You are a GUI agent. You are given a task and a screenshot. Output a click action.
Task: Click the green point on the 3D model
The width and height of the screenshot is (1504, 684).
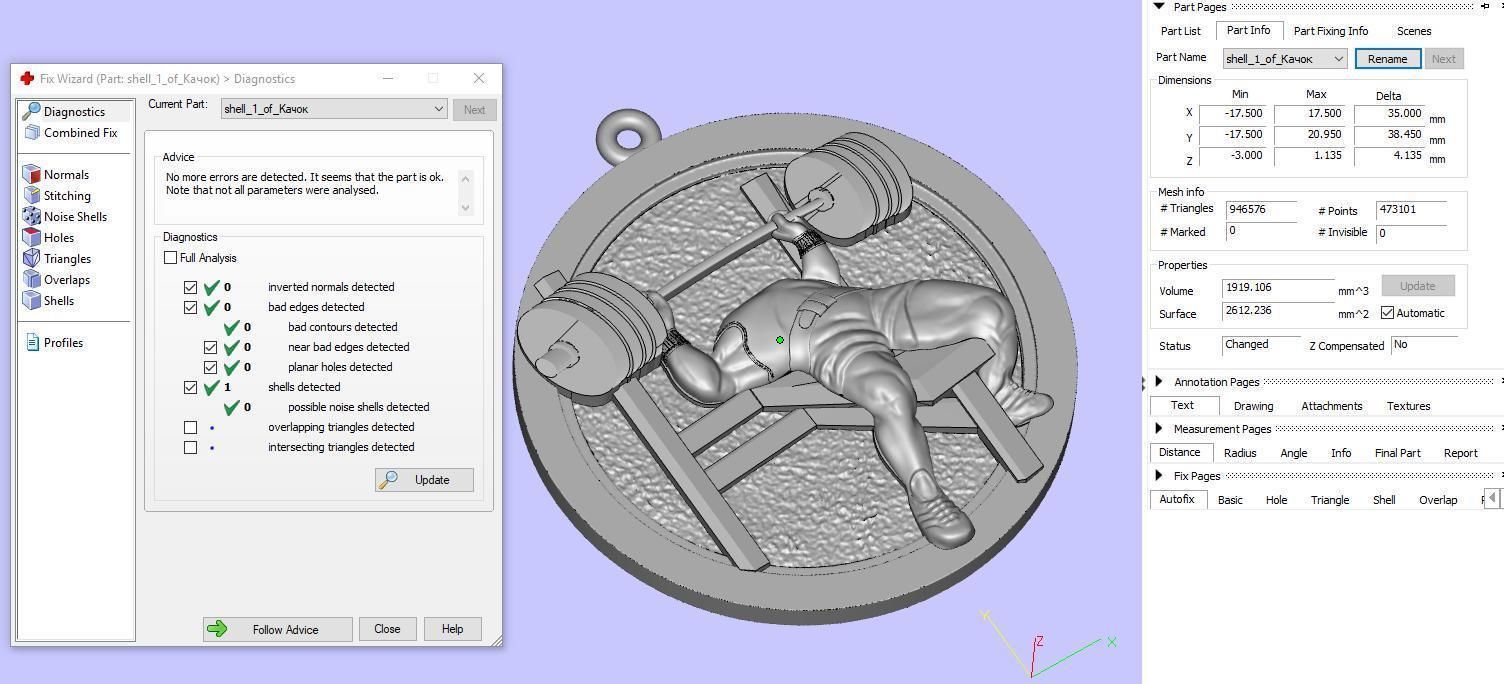click(x=780, y=340)
